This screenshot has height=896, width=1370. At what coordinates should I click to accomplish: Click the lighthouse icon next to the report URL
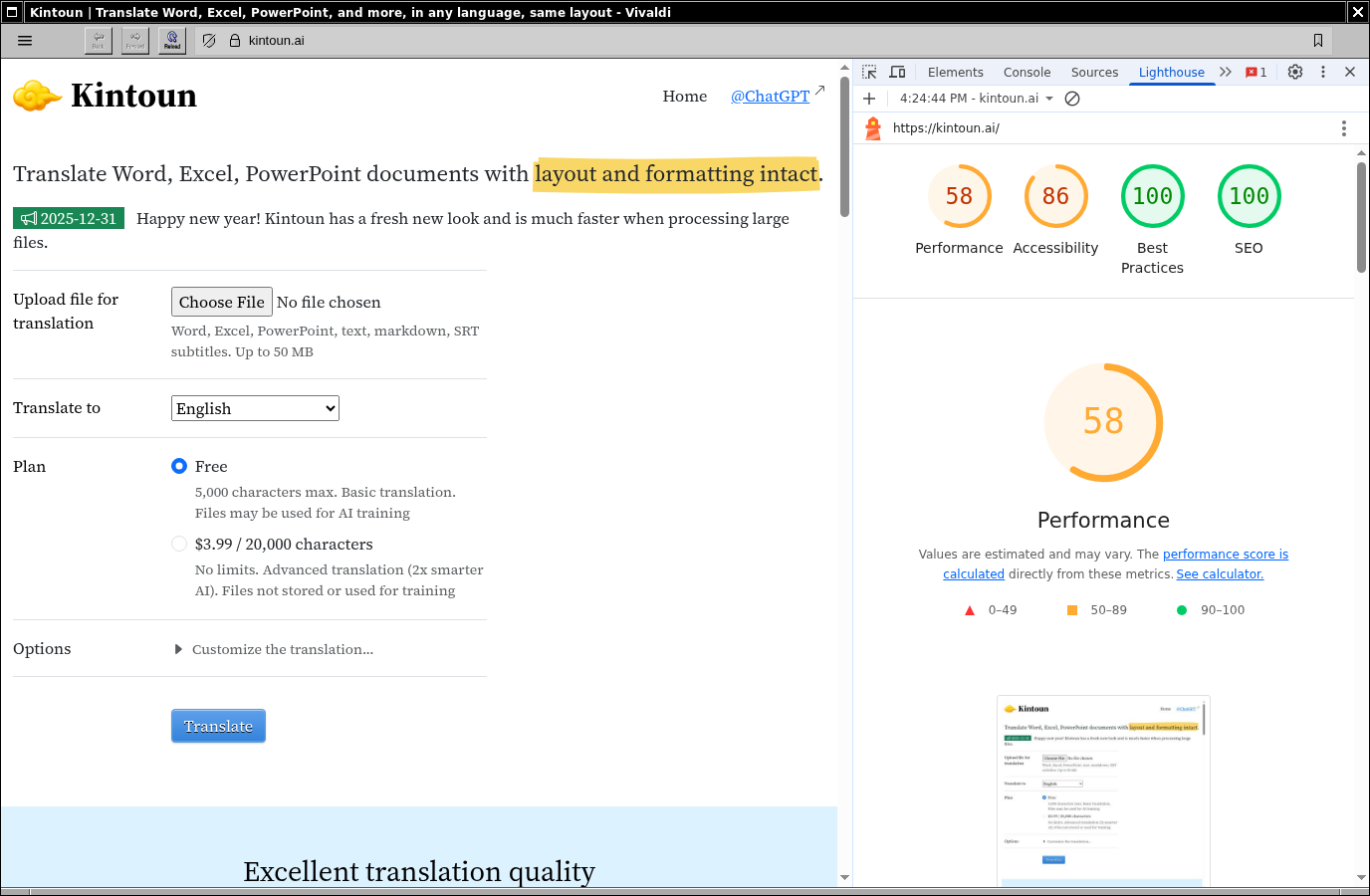(873, 127)
